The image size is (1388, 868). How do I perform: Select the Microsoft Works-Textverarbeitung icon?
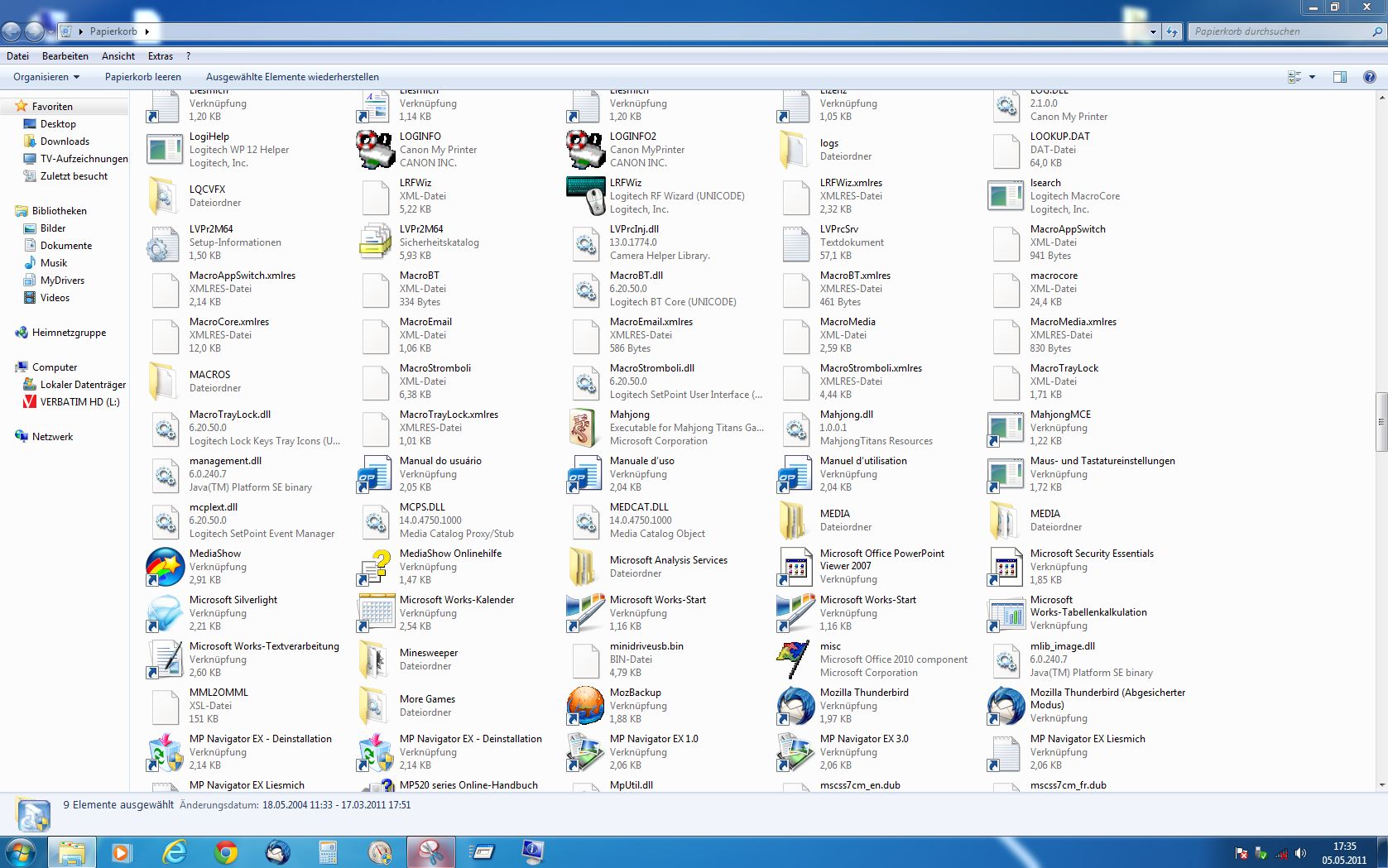[165, 659]
